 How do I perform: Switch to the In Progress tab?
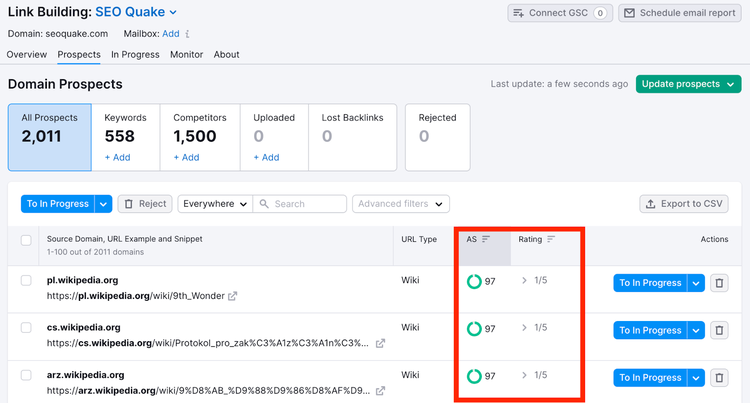[x=135, y=54]
